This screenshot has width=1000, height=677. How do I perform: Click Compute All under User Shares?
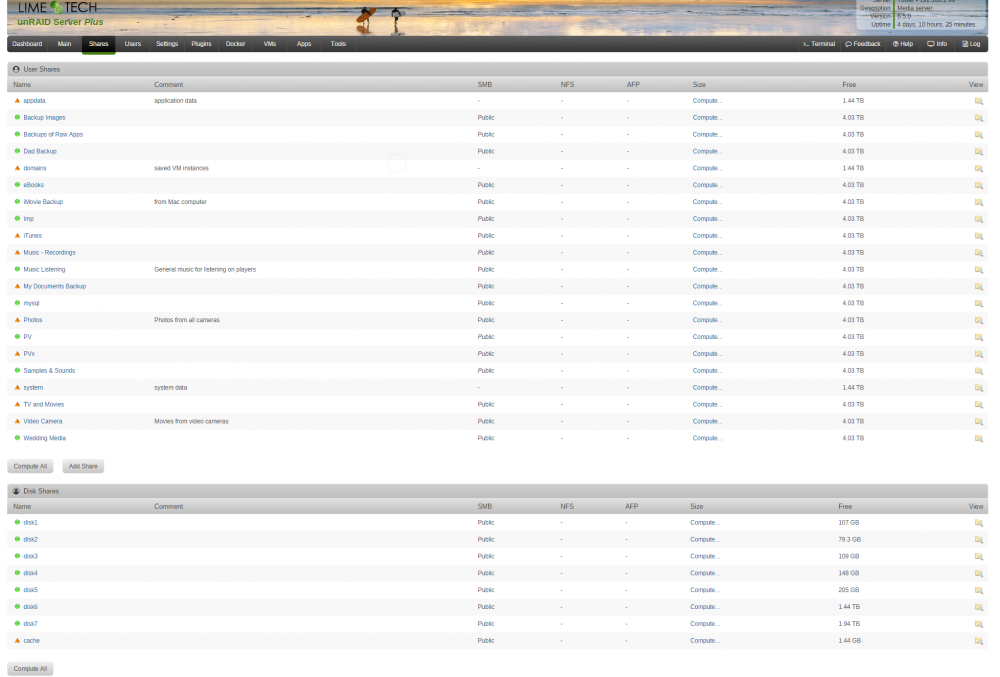31,467
